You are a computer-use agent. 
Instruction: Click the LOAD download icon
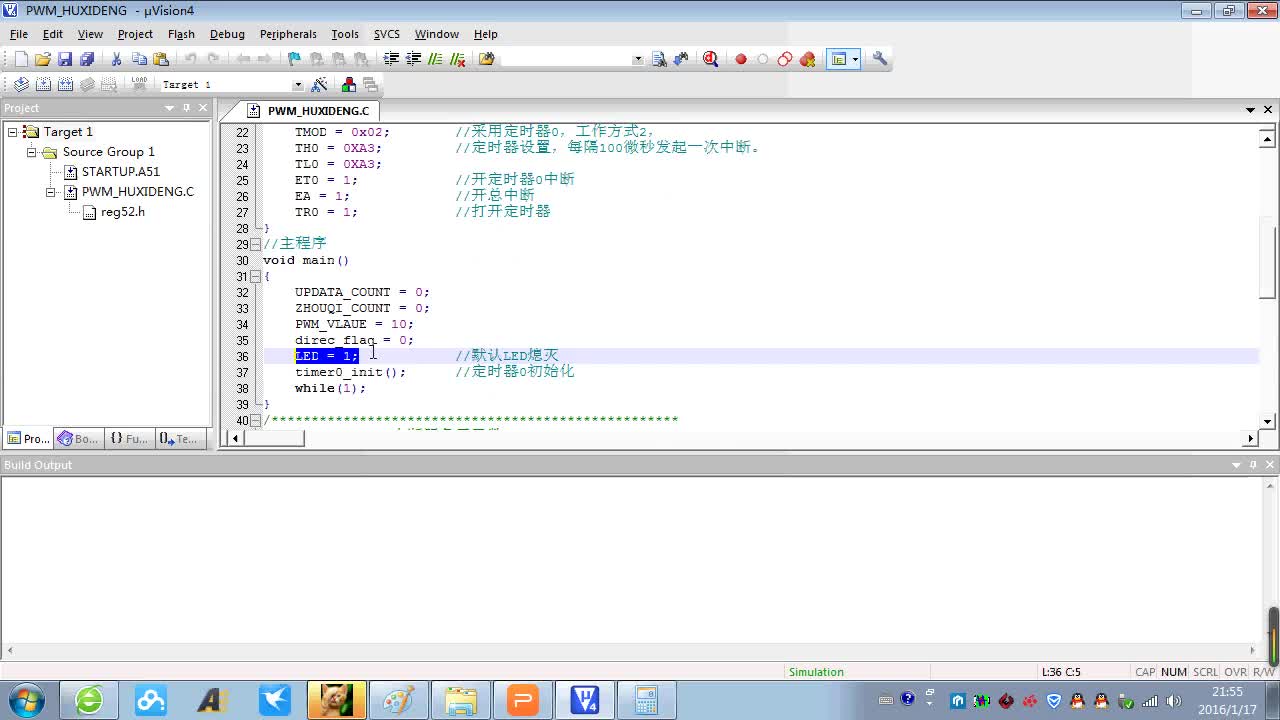[139, 85]
